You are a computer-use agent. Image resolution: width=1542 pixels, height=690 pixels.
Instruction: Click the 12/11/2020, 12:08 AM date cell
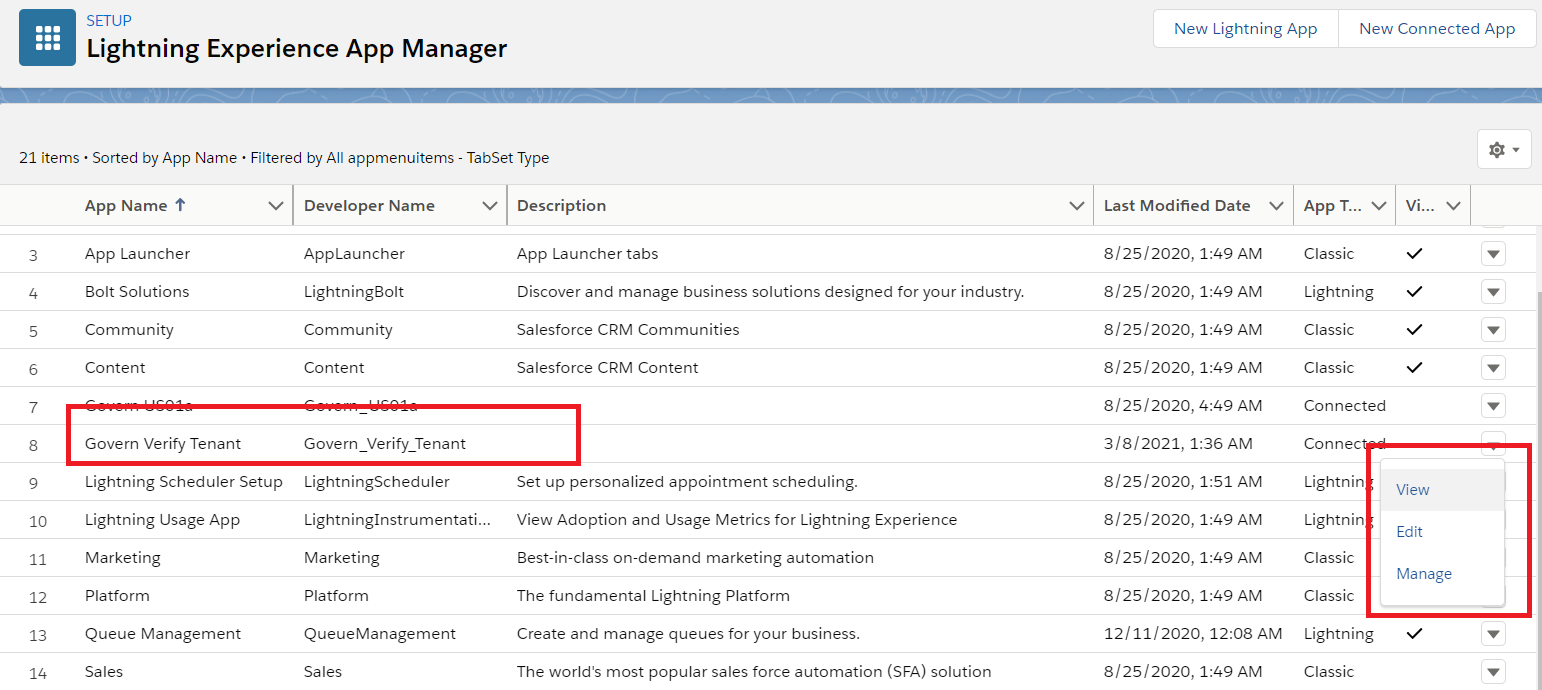pos(1193,634)
